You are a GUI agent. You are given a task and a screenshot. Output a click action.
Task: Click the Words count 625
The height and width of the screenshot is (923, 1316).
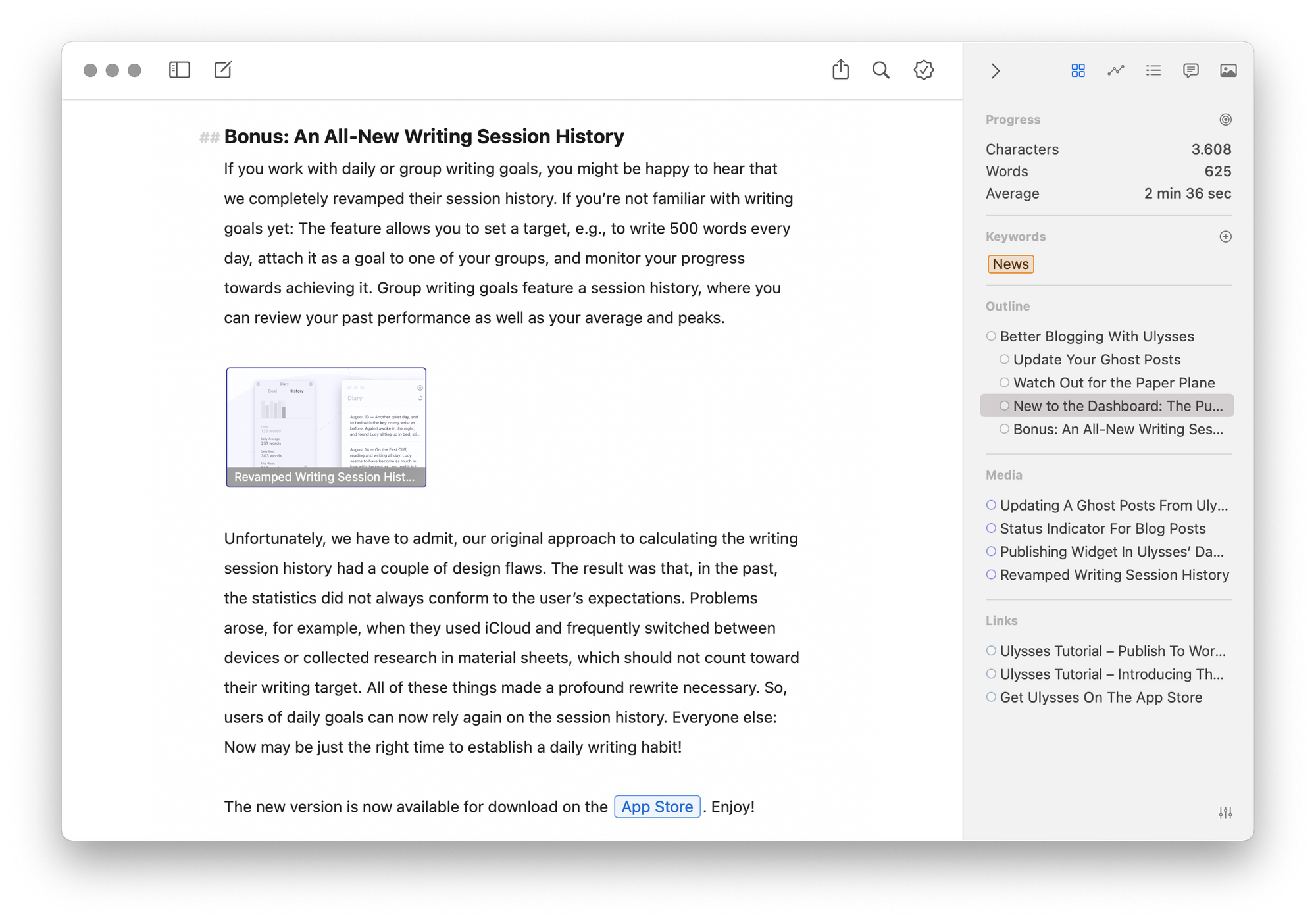point(1217,172)
